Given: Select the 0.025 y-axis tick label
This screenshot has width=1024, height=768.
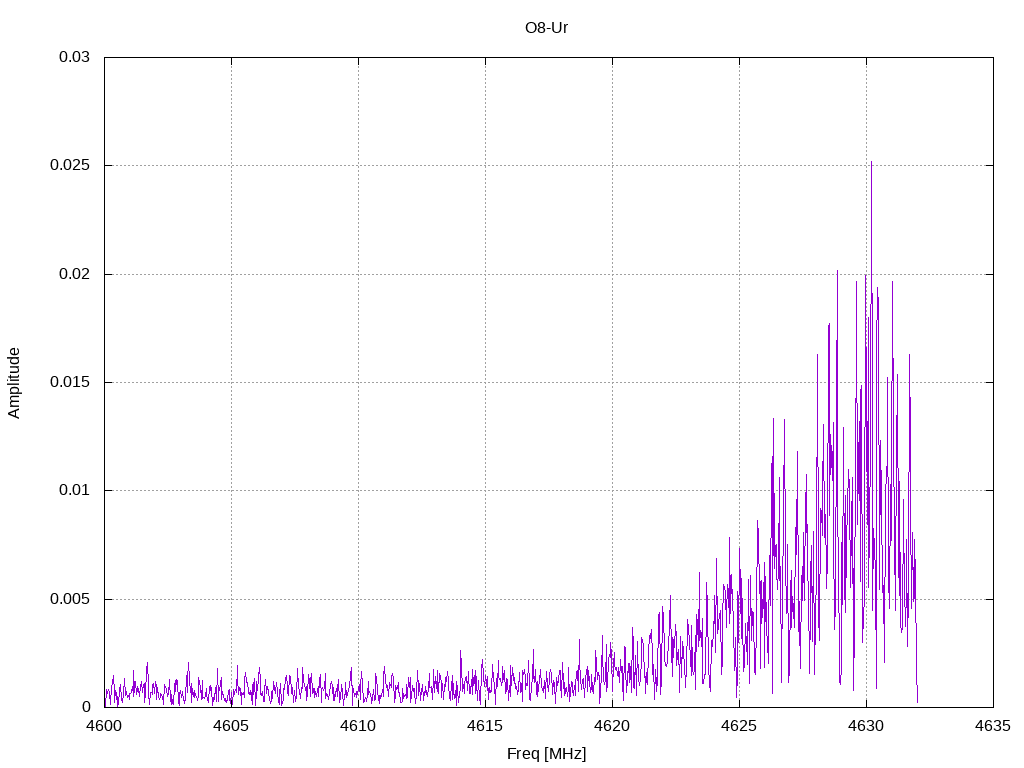Looking at the screenshot, I should pos(70,165).
